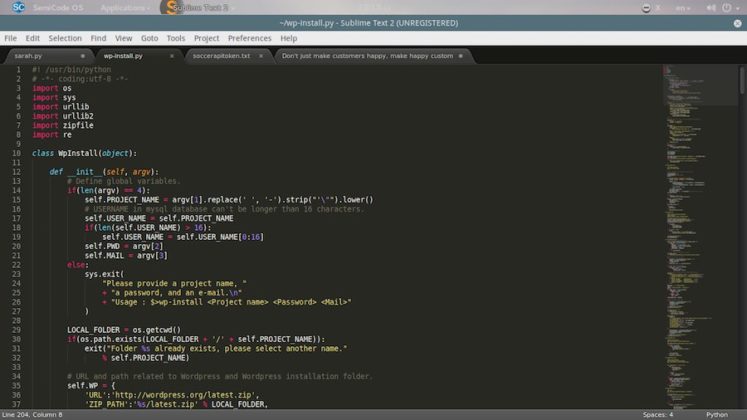Open the Selection menu
Screen dimensions: 747x420
coord(65,38)
